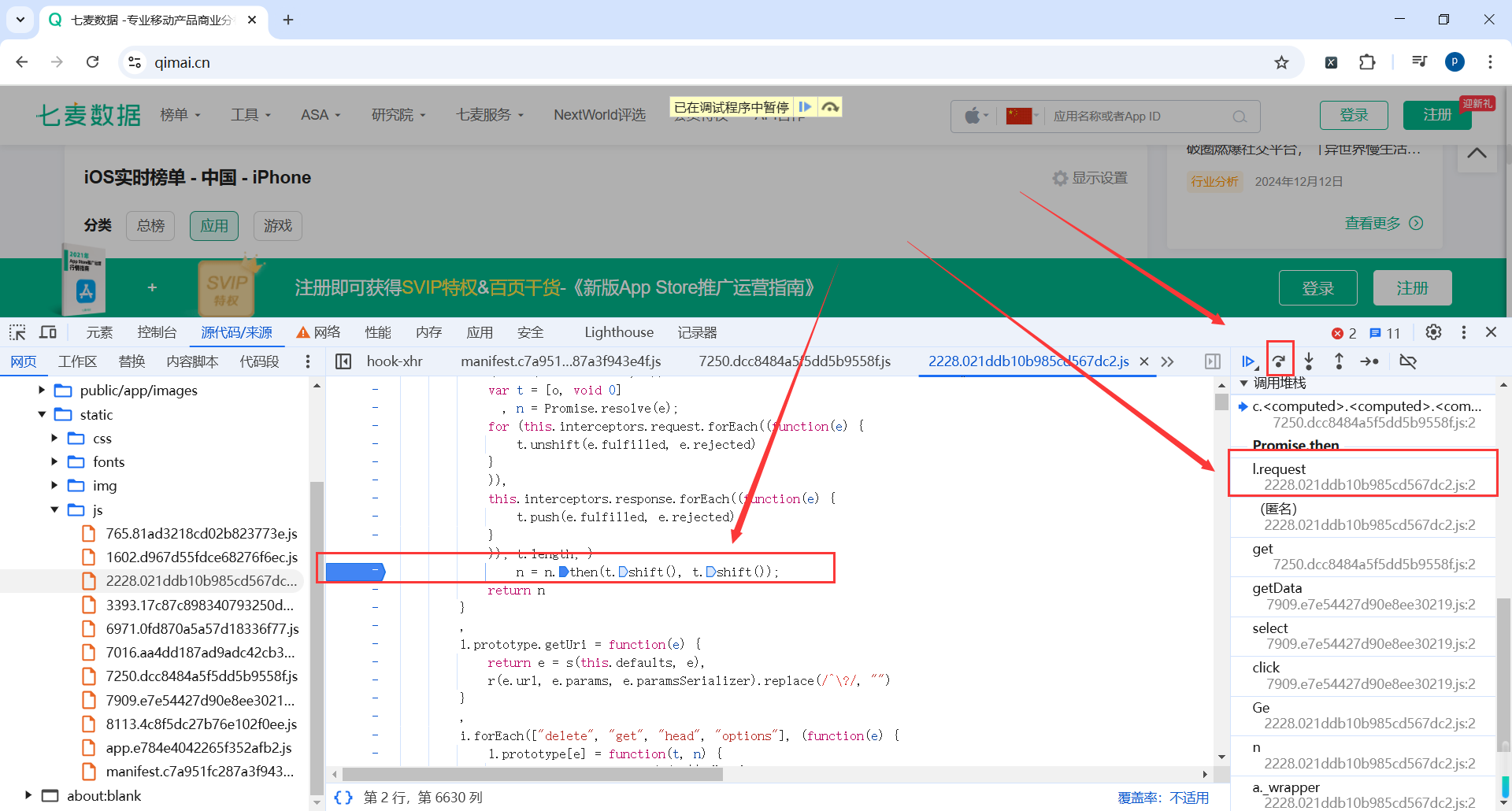View site information icon in address bar
Image resolution: width=1512 pixels, height=811 pixels.
pos(135,62)
